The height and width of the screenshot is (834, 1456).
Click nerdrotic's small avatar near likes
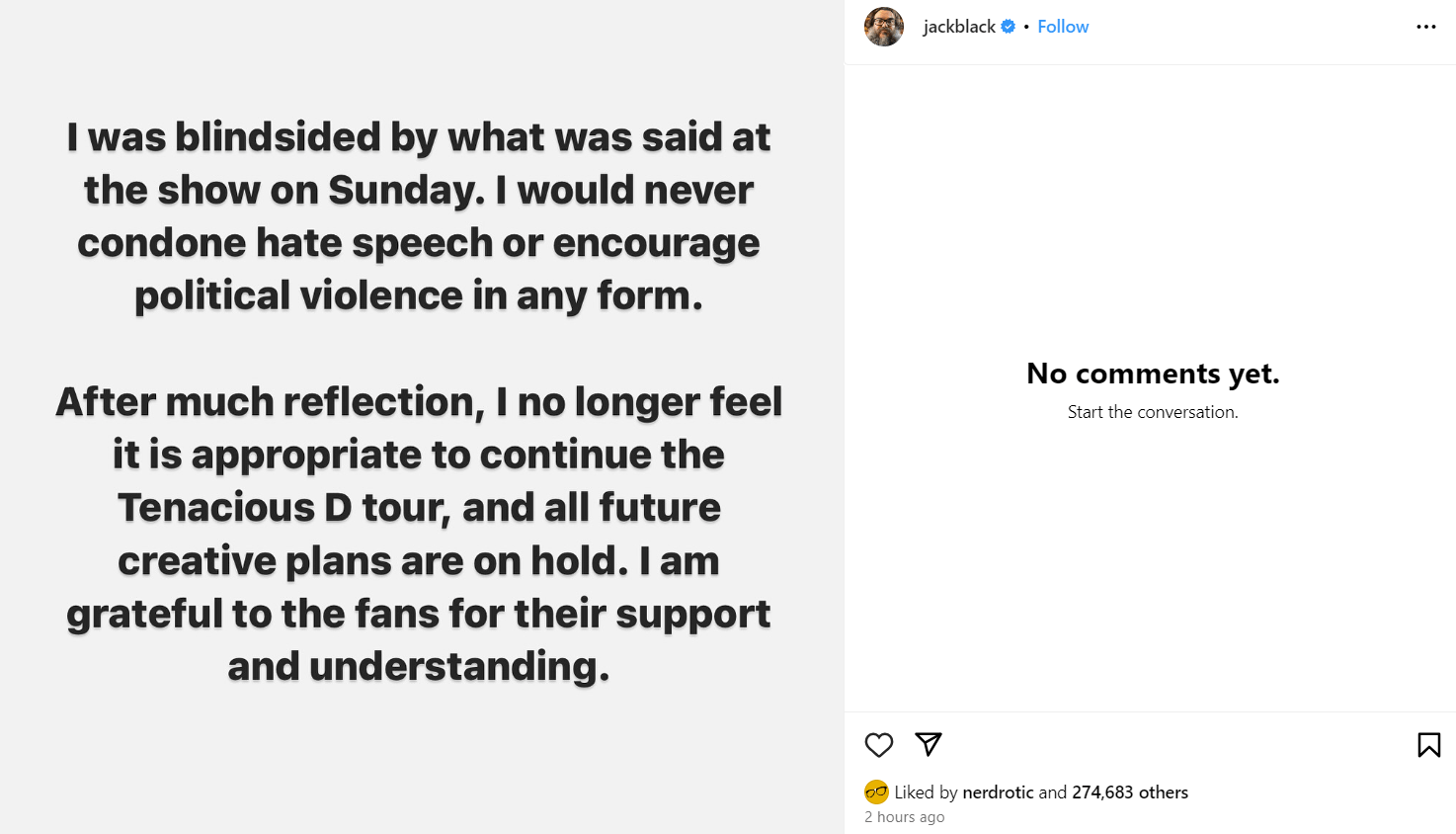(876, 792)
